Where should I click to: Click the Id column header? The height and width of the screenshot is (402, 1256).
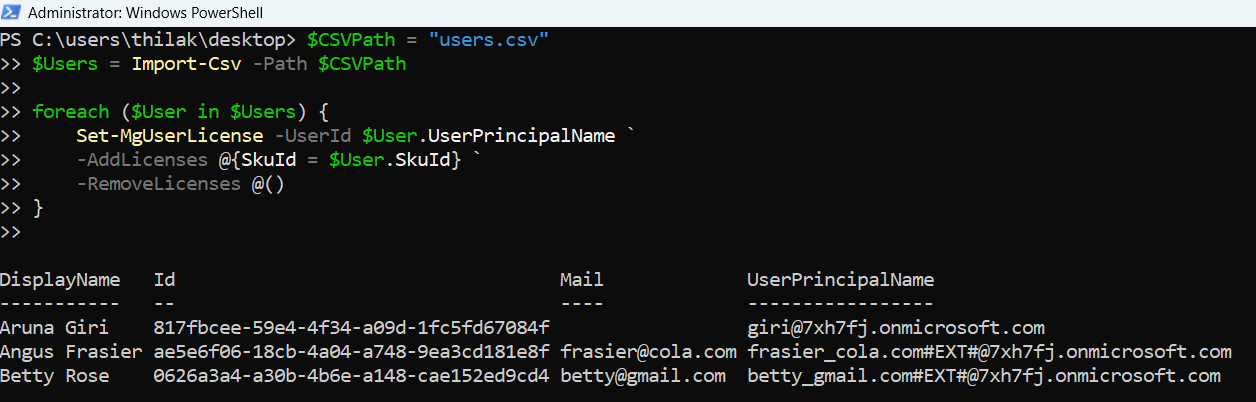pos(165,280)
